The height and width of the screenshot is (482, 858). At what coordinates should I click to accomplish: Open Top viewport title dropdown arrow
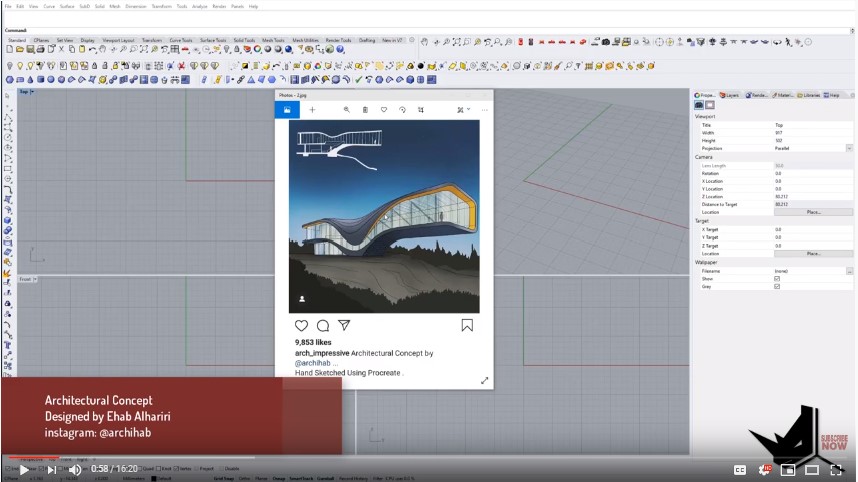pos(32,92)
